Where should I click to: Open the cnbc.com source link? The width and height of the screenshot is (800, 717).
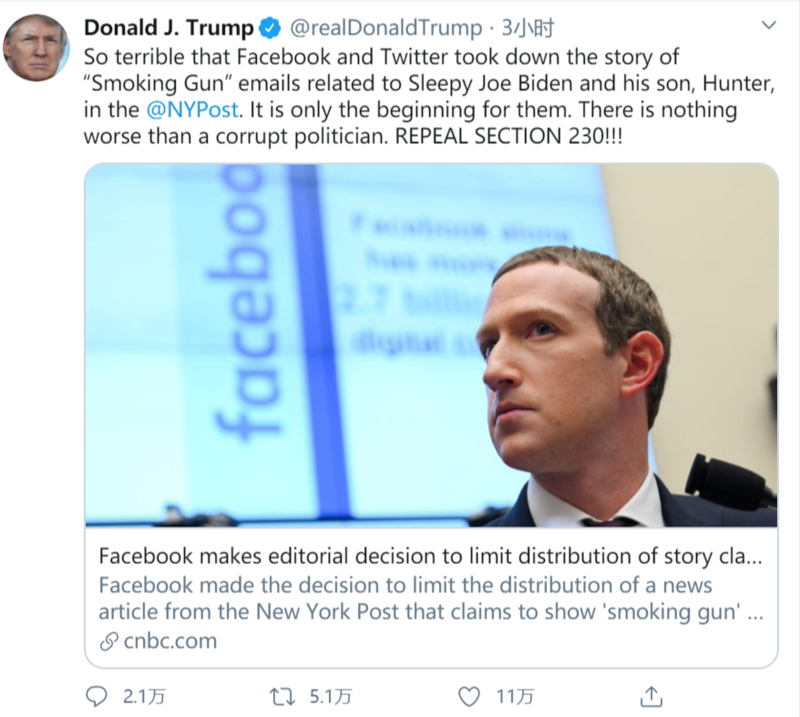[x=170, y=641]
